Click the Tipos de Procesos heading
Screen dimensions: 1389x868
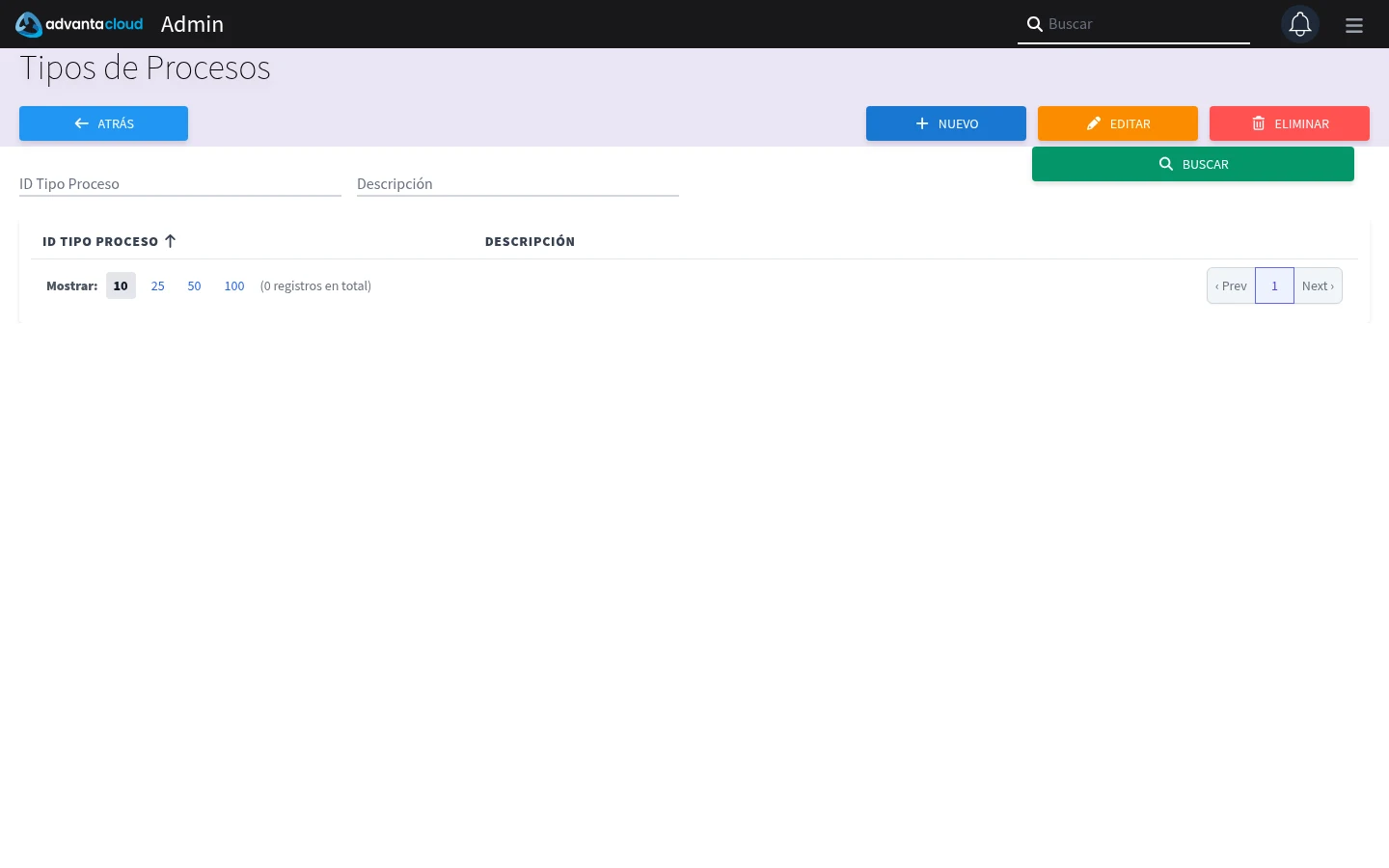(145, 68)
